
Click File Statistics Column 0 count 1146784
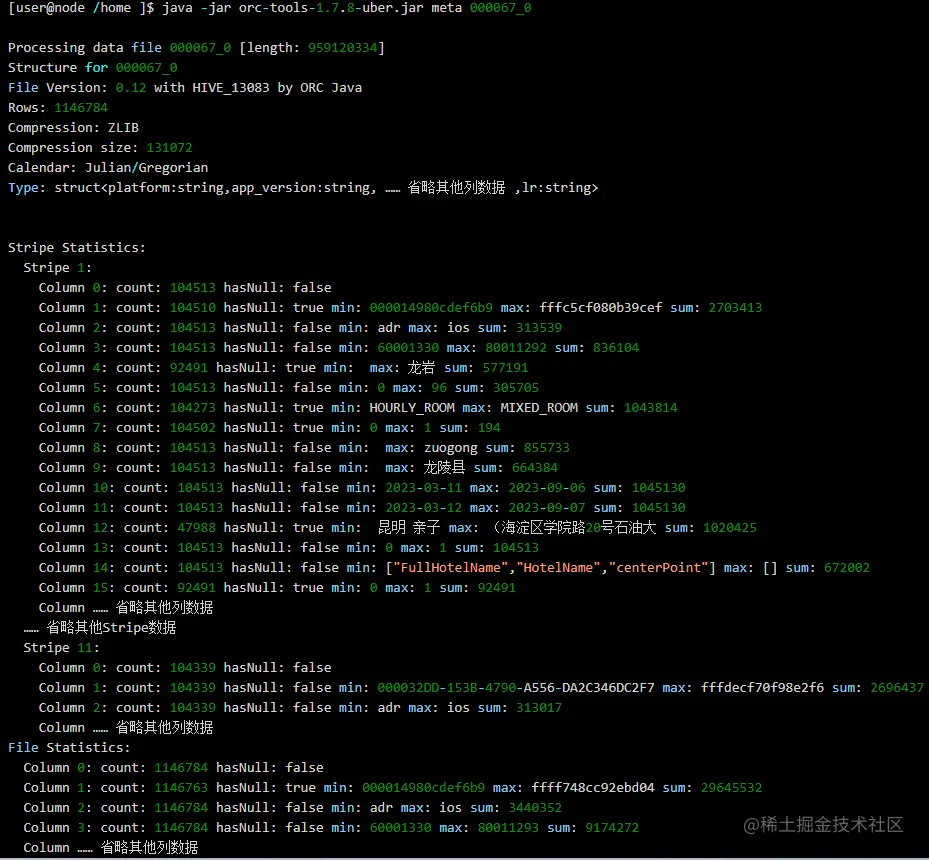tap(181, 768)
